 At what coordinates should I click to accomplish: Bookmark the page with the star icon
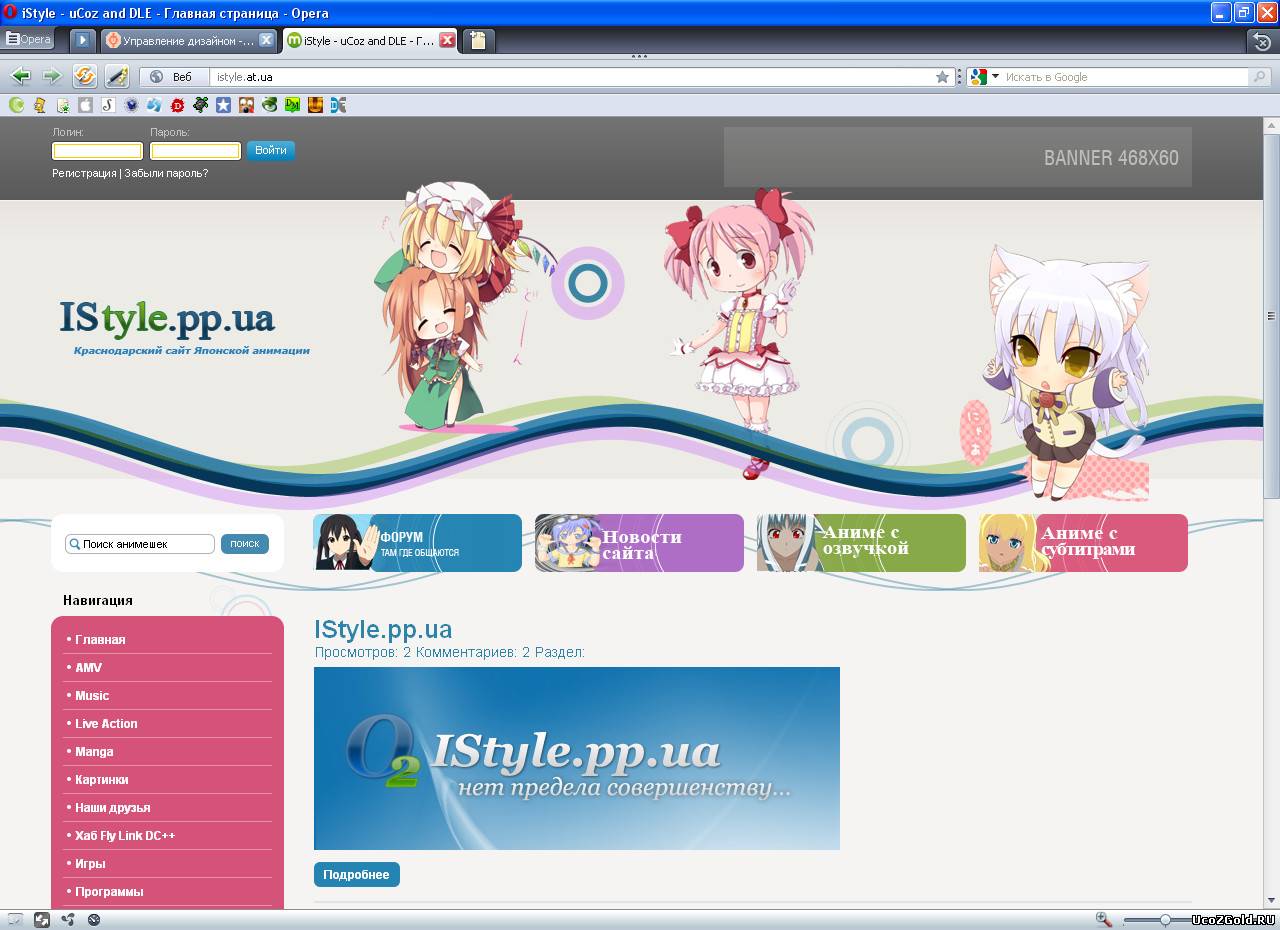click(942, 77)
